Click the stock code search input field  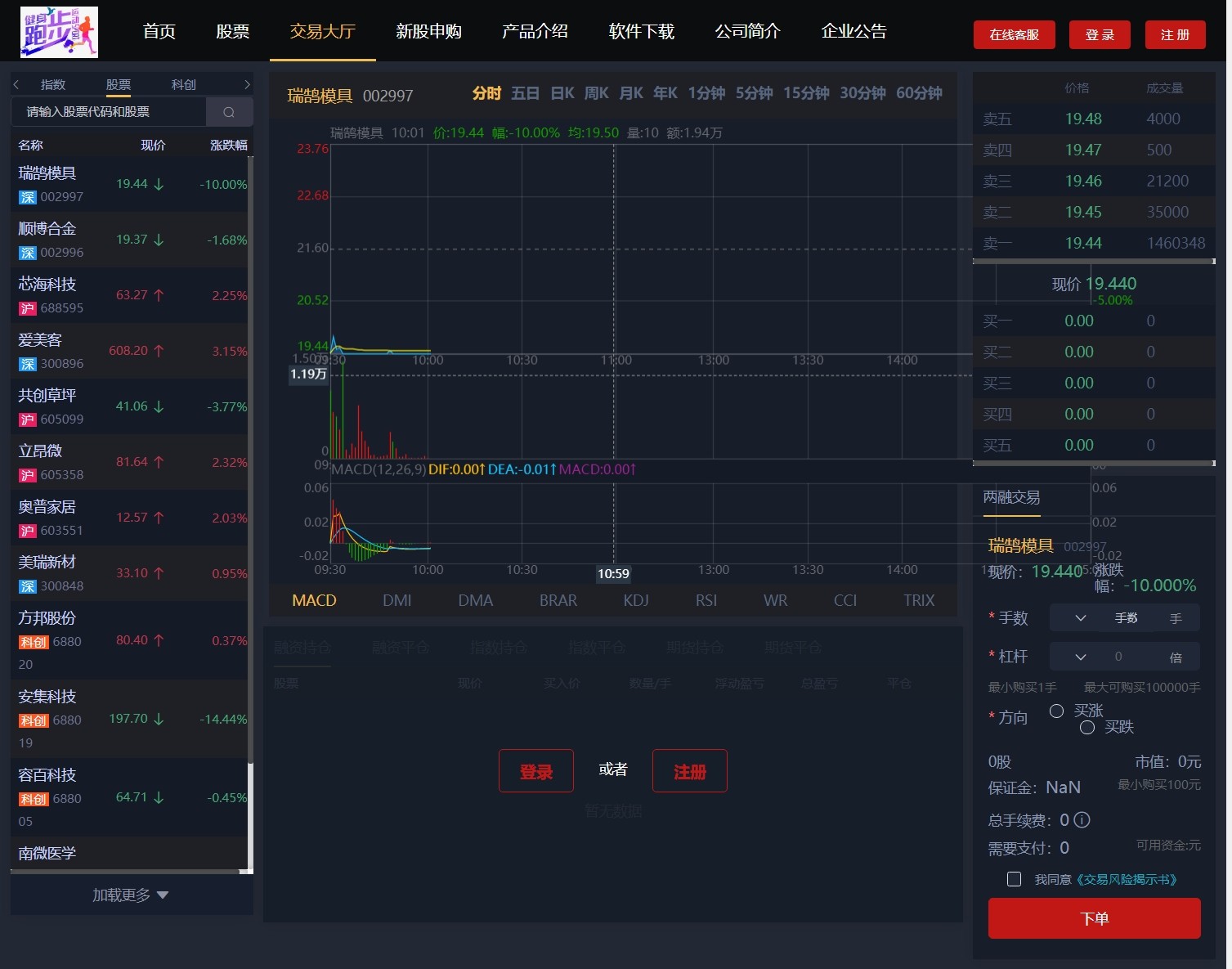click(108, 112)
